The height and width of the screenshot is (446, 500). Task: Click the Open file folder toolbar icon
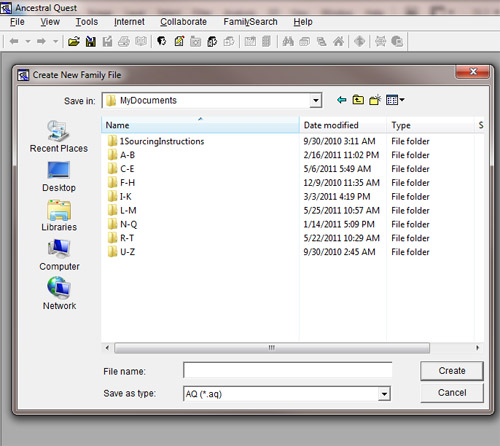(x=74, y=41)
